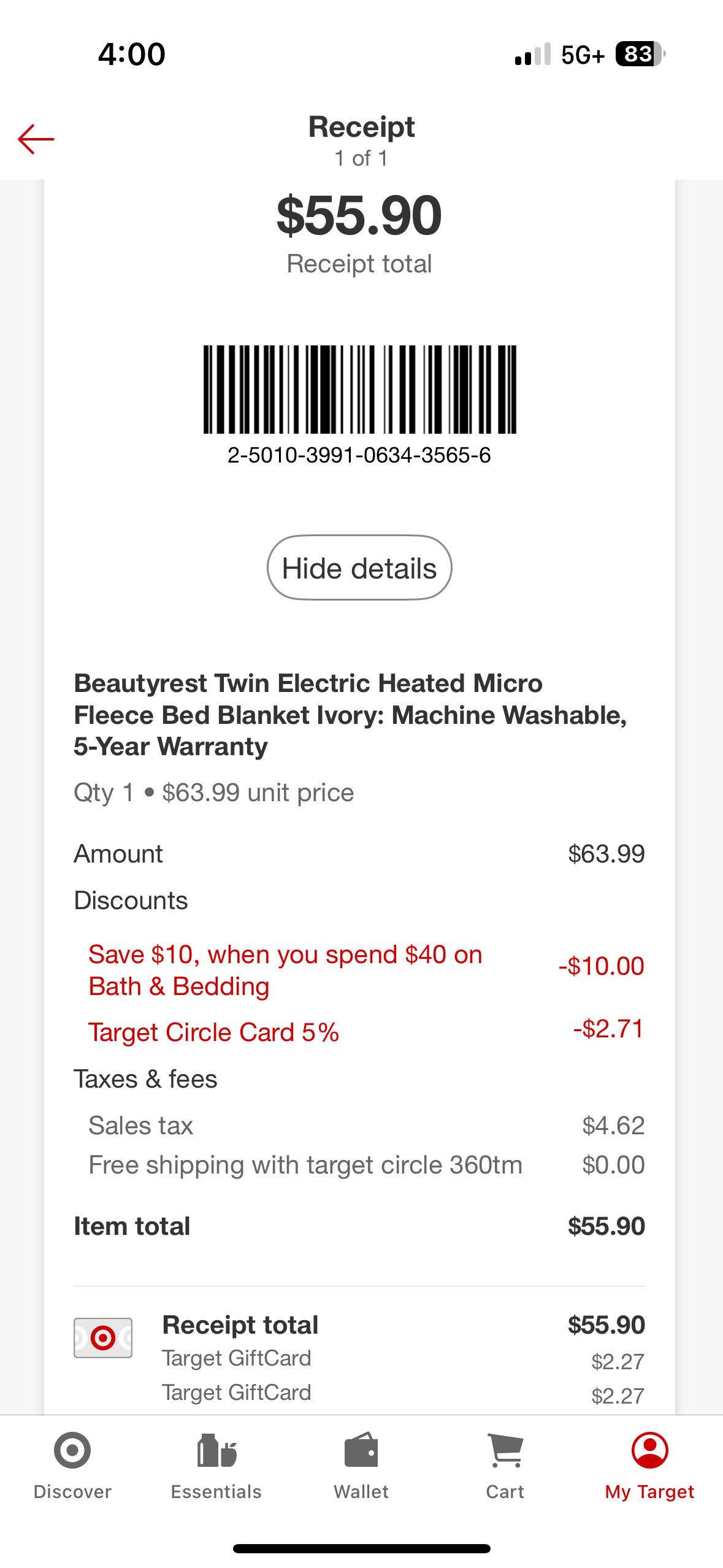Tap the Discover label in bottom bar
Viewport: 723px width, 1568px height.
click(72, 1491)
